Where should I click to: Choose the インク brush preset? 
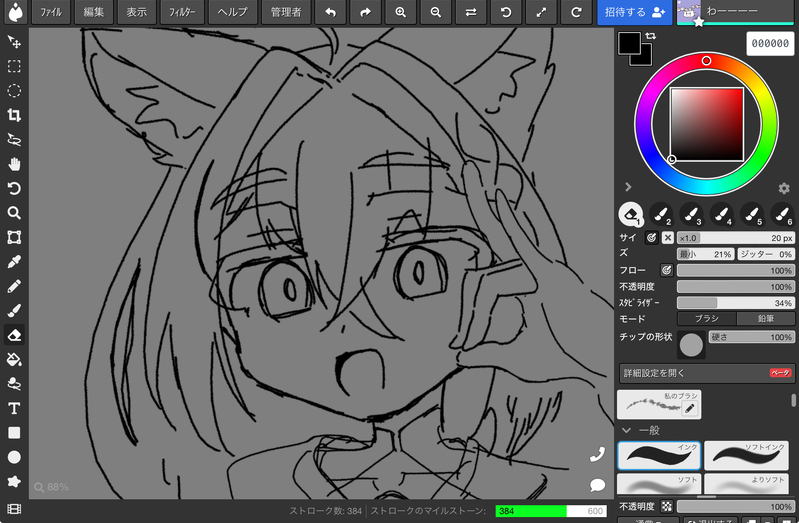[659, 455]
